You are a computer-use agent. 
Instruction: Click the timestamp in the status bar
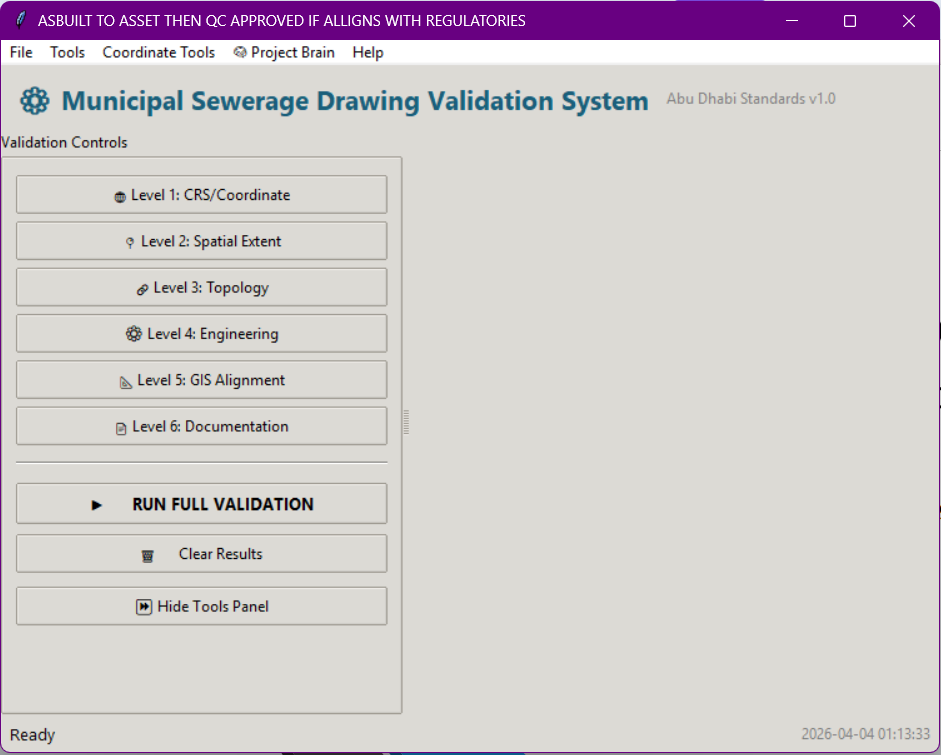pos(865,734)
